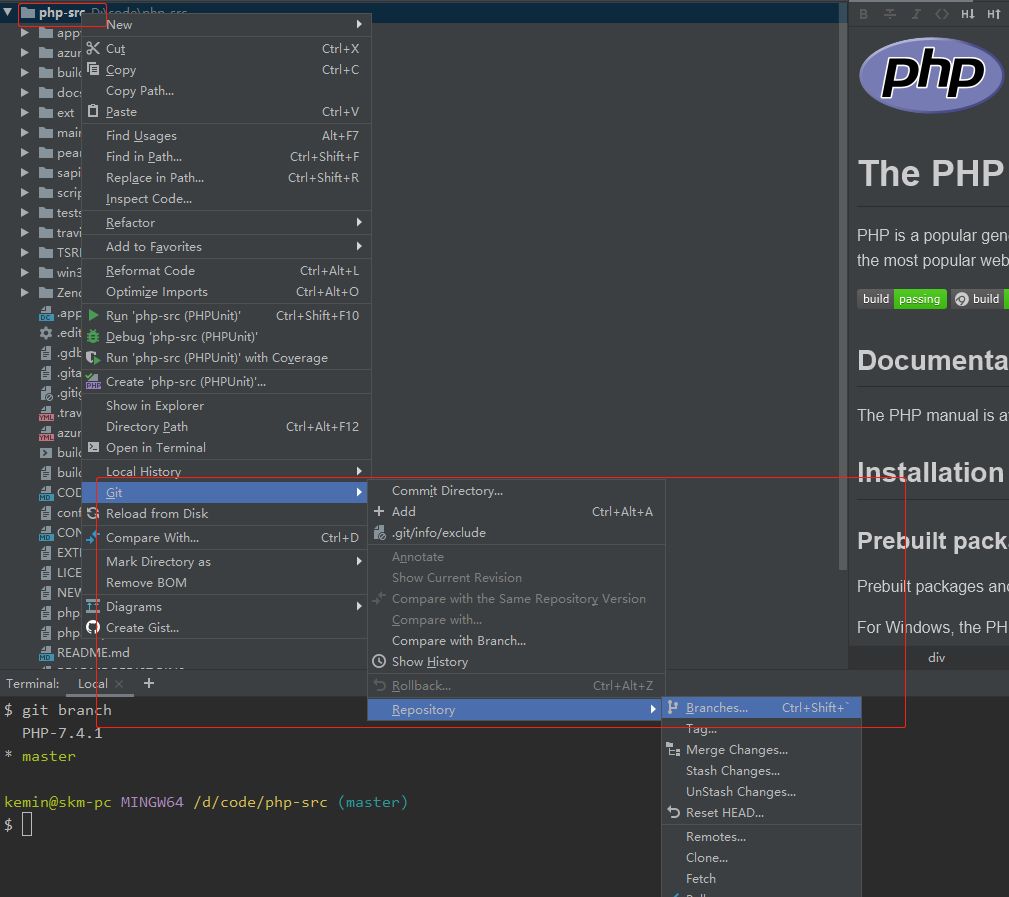Open a new terminal tab with plus
This screenshot has width=1009, height=897.
point(149,683)
